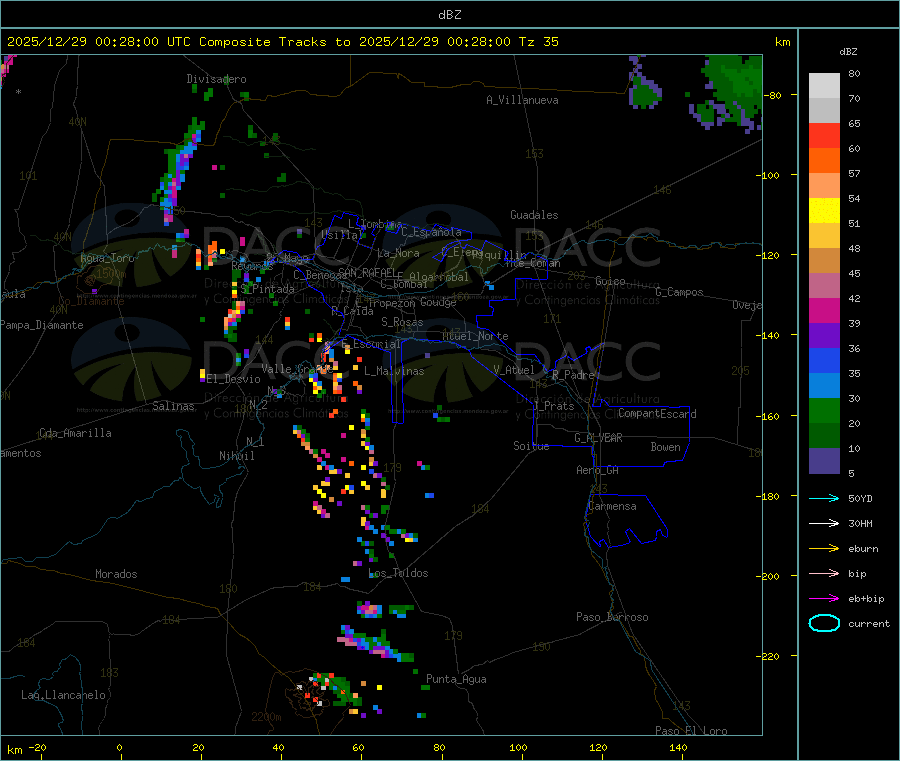Click the 100 km tick on bottom axis
Screen dimensions: 900x761
(518, 747)
